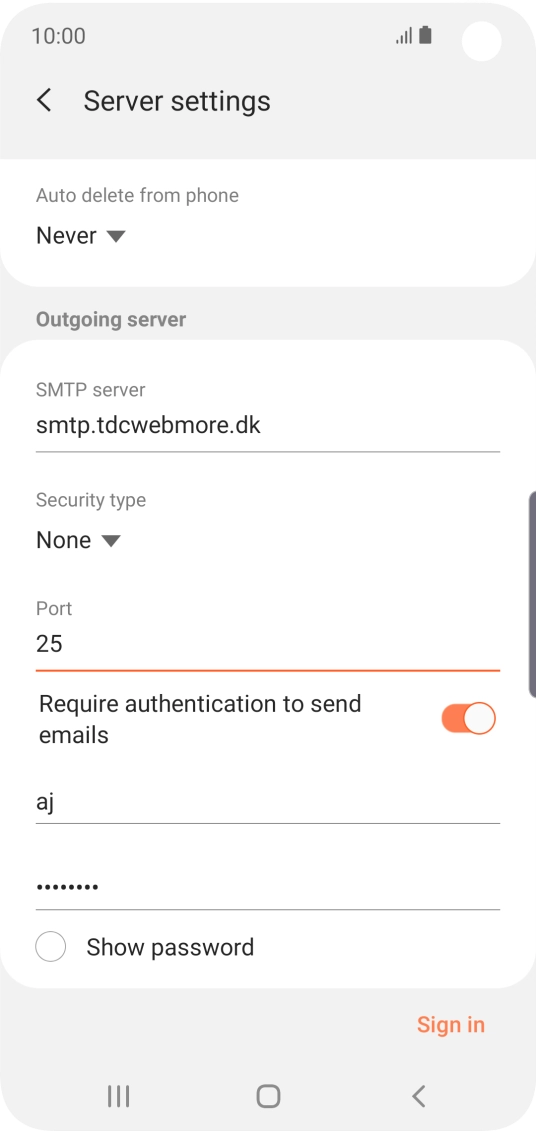Tap the Outgoing server section header

pyautogui.click(x=111, y=319)
